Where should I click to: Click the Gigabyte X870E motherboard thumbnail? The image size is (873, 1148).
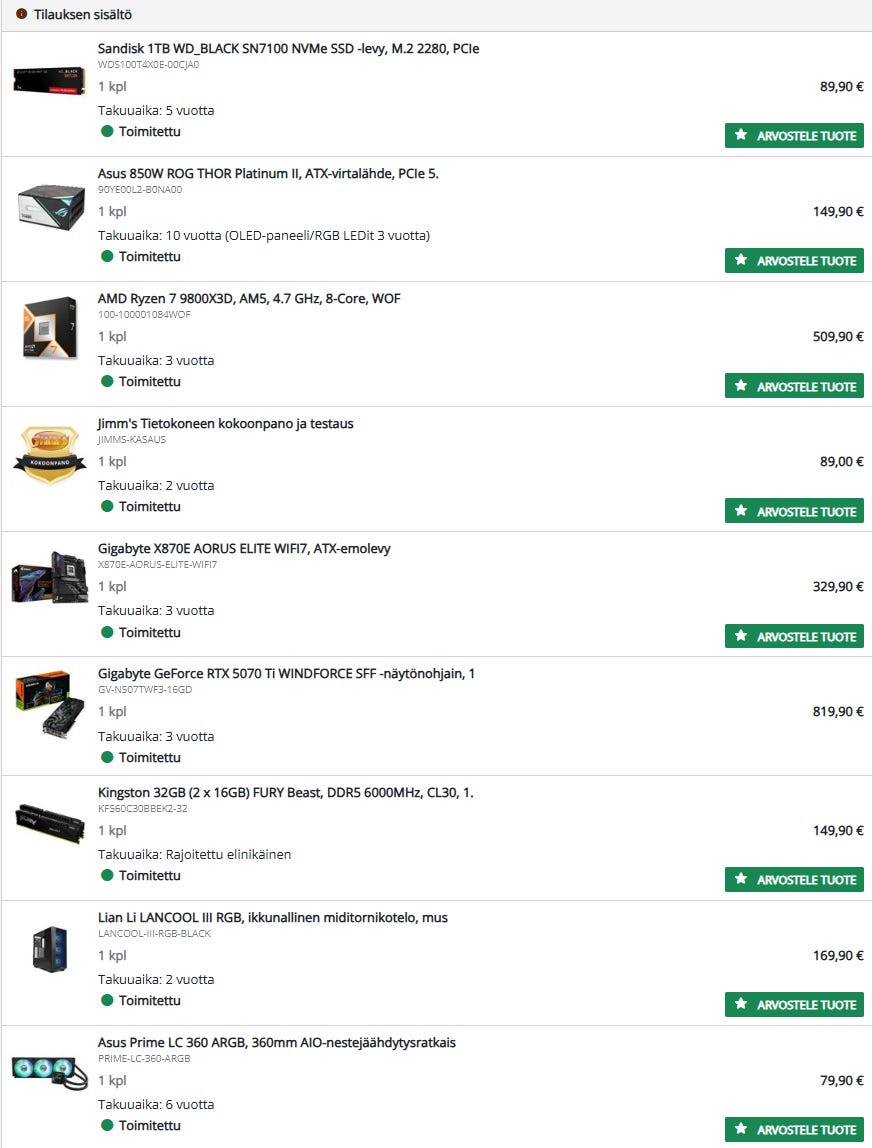pyautogui.click(x=49, y=578)
